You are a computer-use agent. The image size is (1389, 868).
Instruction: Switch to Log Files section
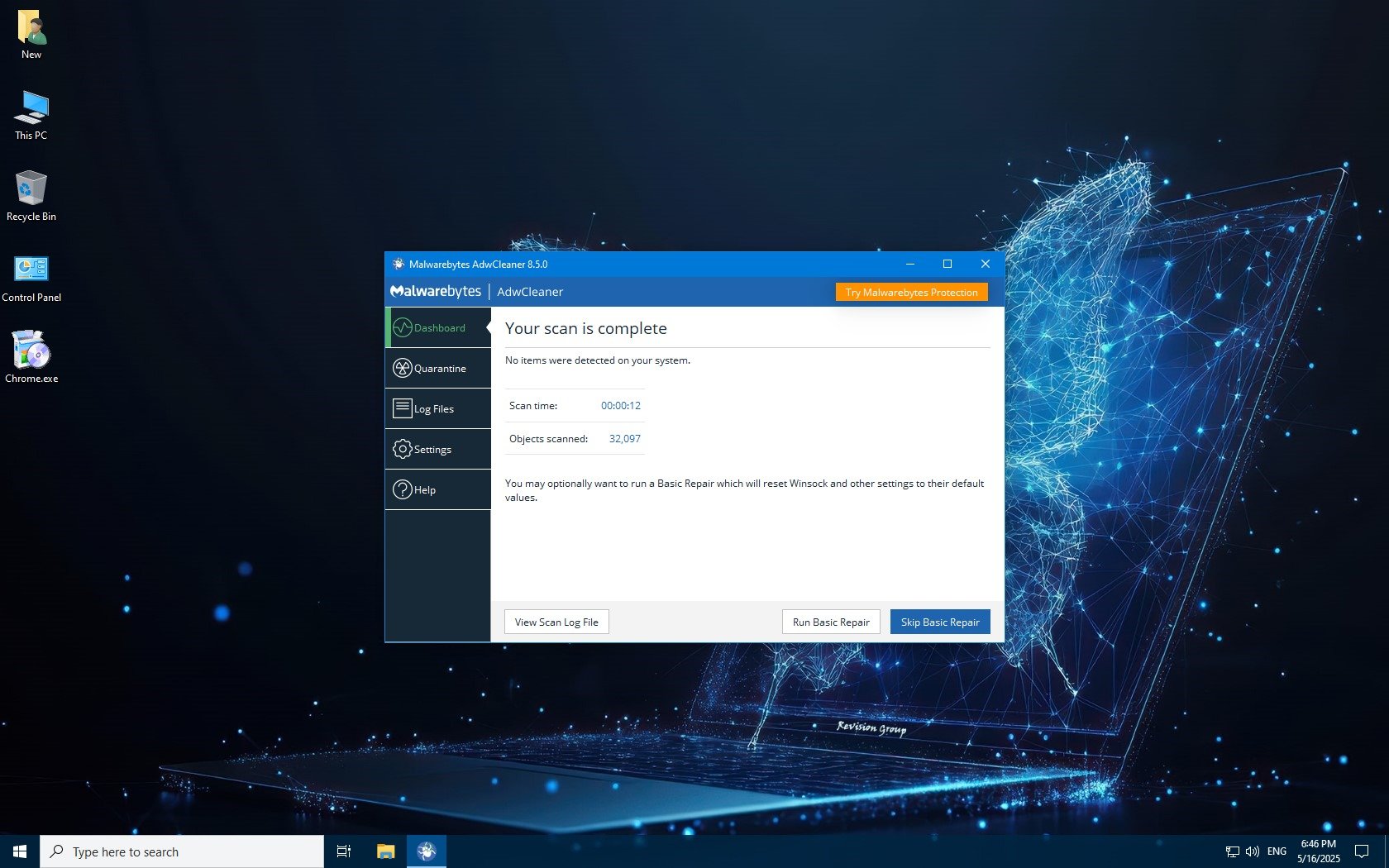(438, 408)
